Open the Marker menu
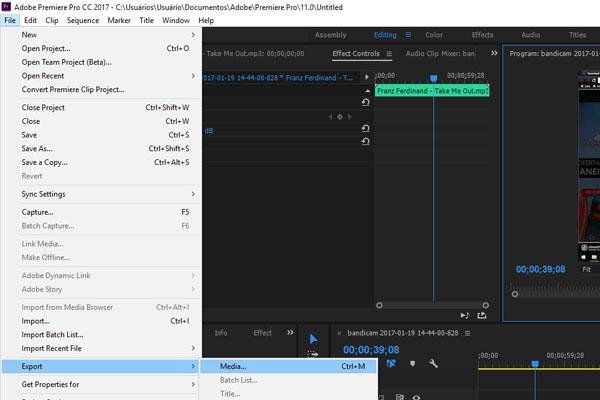This screenshot has height=400, width=600. [x=119, y=20]
